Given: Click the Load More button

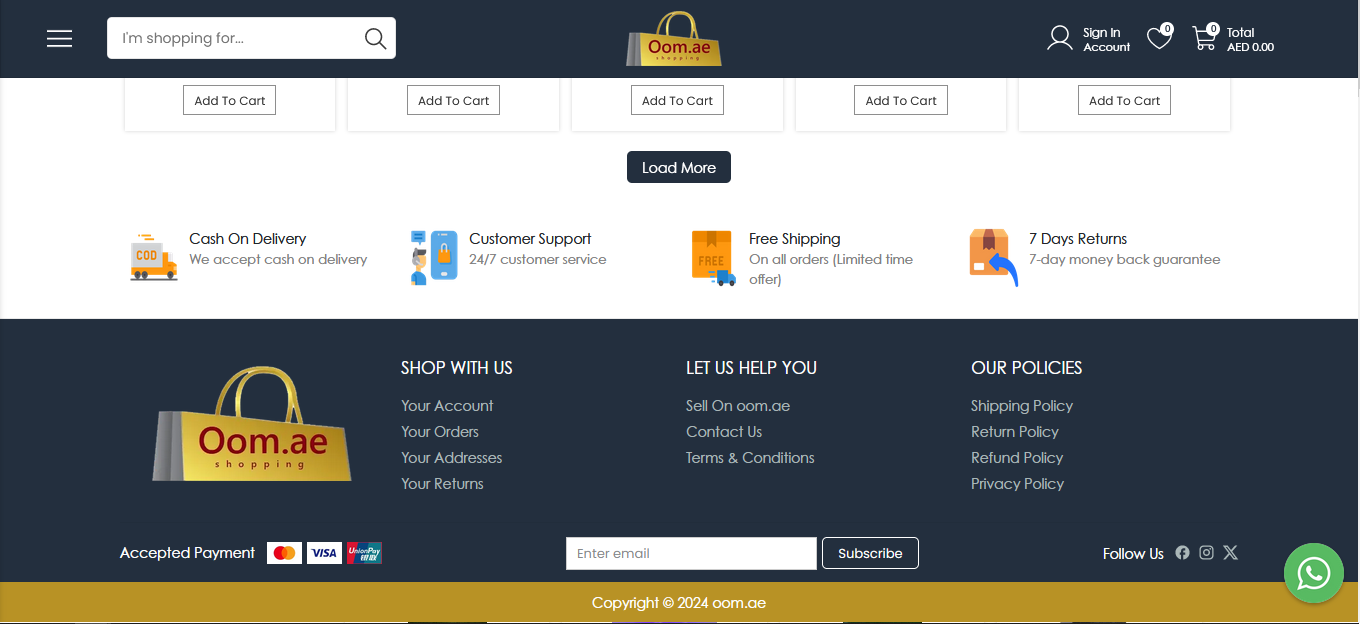Looking at the screenshot, I should tap(679, 167).
